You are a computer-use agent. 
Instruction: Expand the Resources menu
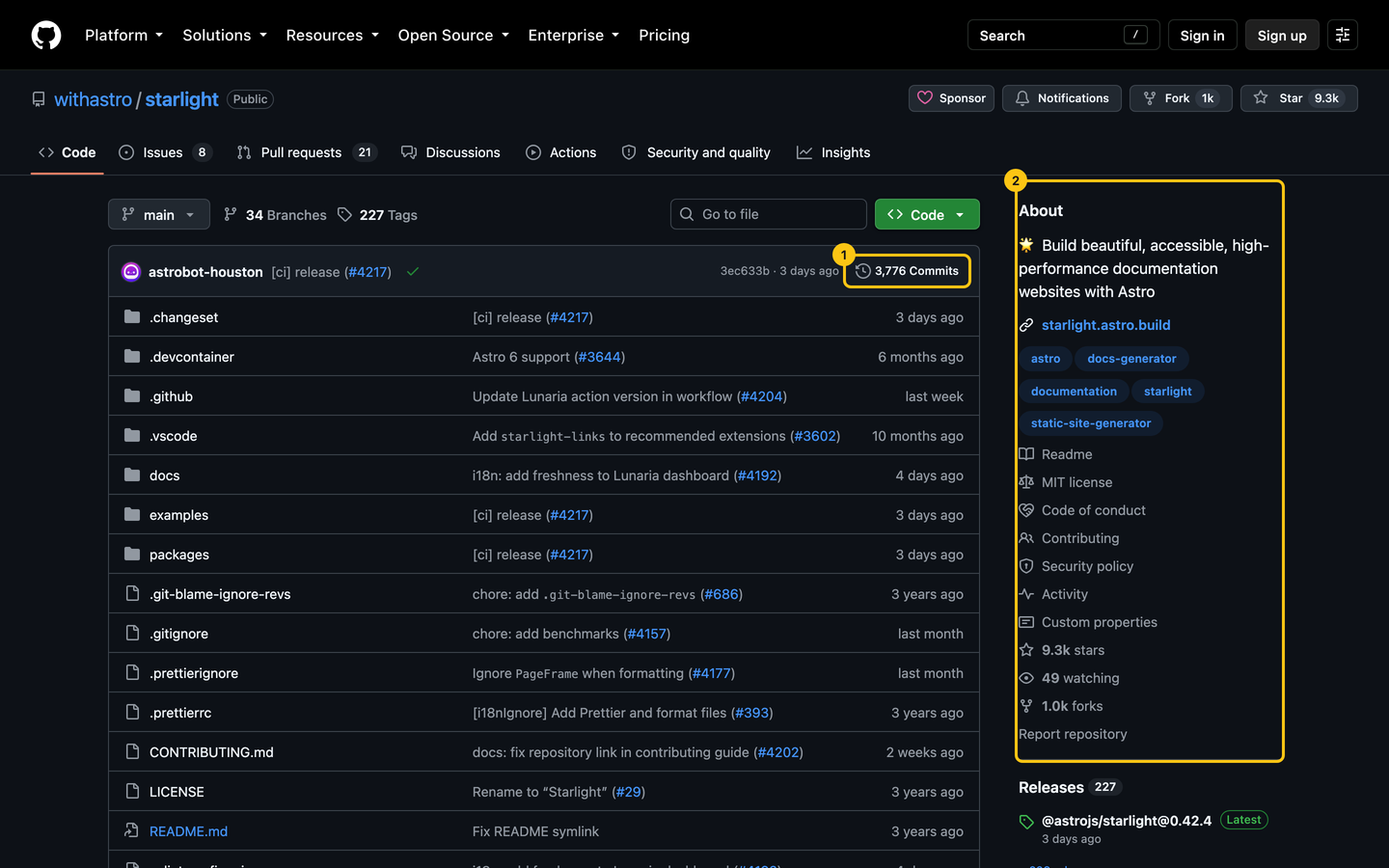click(332, 35)
